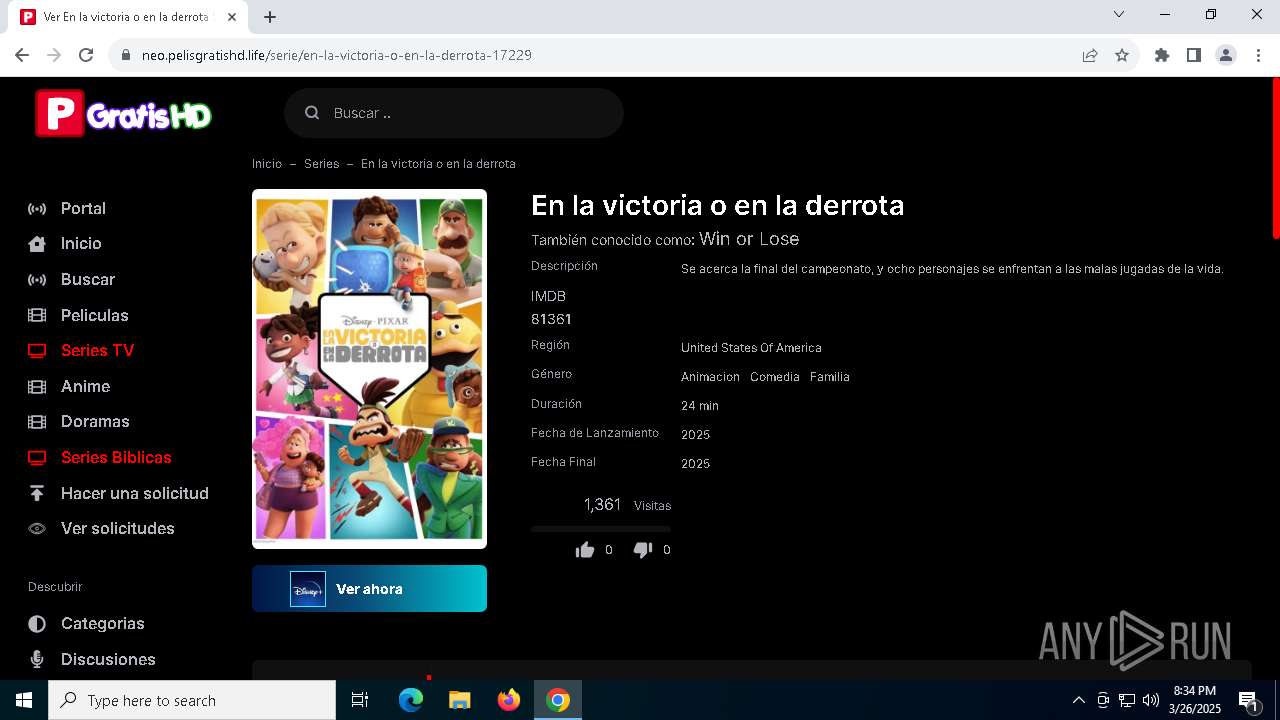Click the Series Biblicas monitor icon
The image size is (1280, 720).
pos(37,458)
